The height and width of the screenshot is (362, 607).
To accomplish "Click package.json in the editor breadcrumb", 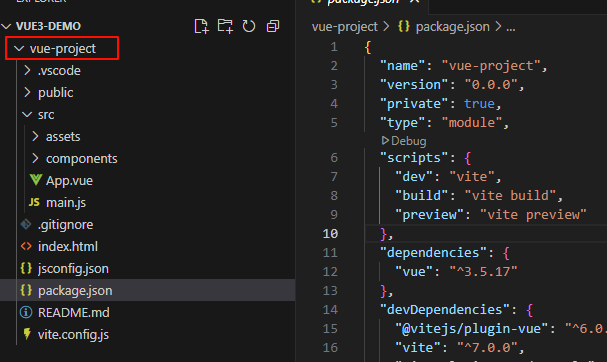I will click(x=453, y=27).
